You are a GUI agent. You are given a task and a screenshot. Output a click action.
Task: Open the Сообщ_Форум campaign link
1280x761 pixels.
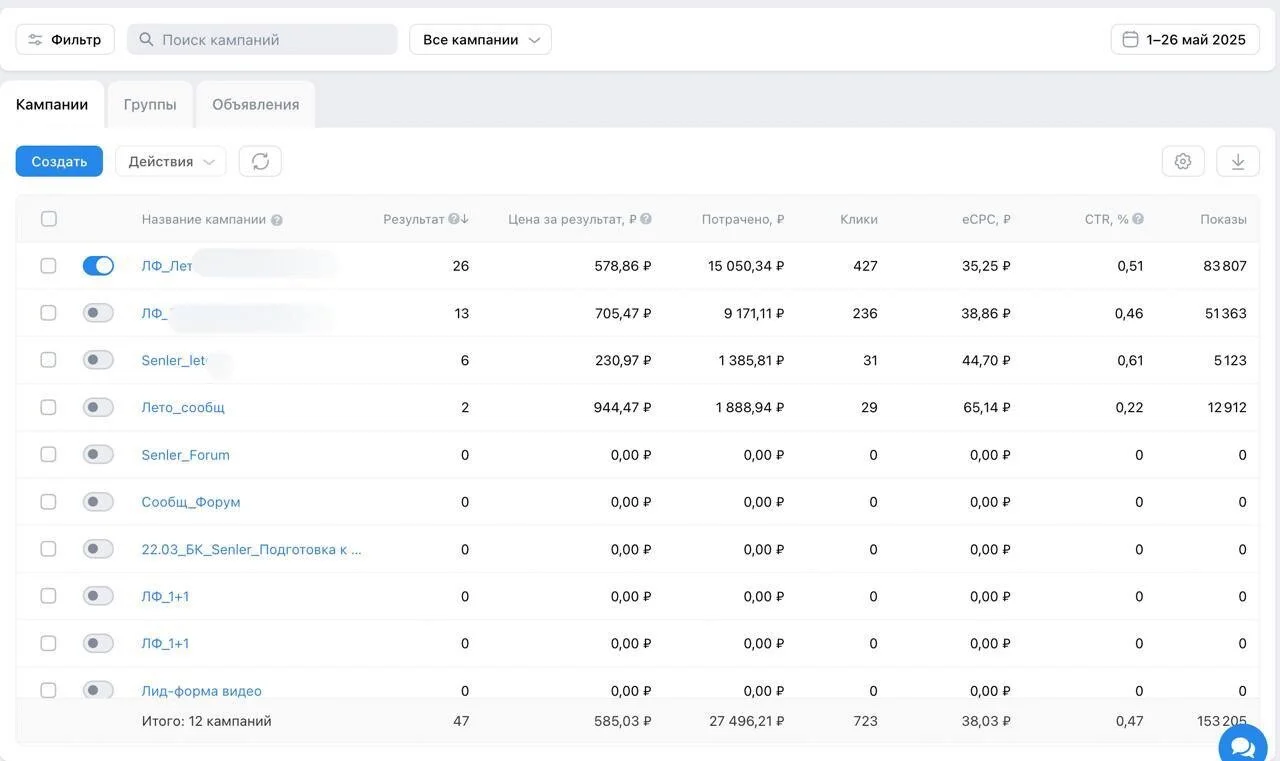tap(191, 502)
